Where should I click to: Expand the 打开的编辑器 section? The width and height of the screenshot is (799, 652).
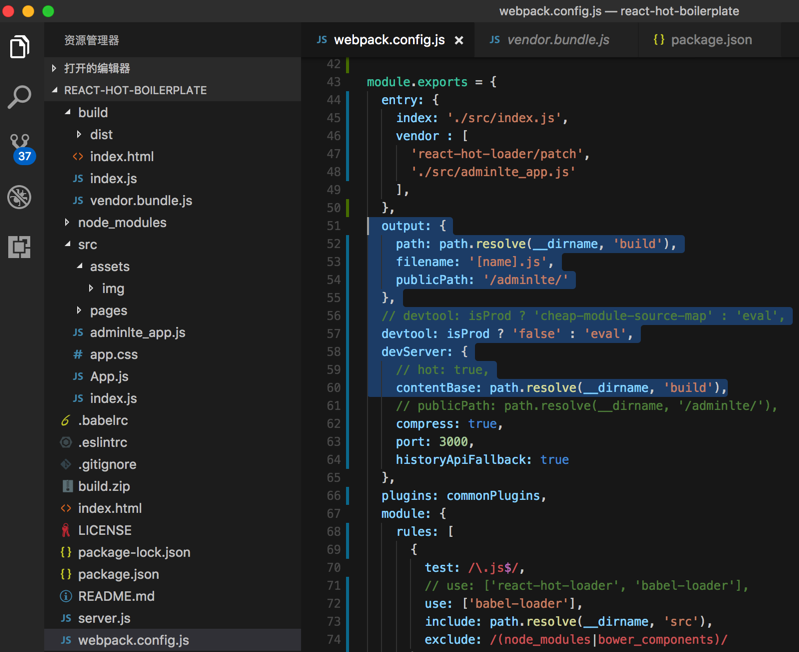[x=96, y=68]
